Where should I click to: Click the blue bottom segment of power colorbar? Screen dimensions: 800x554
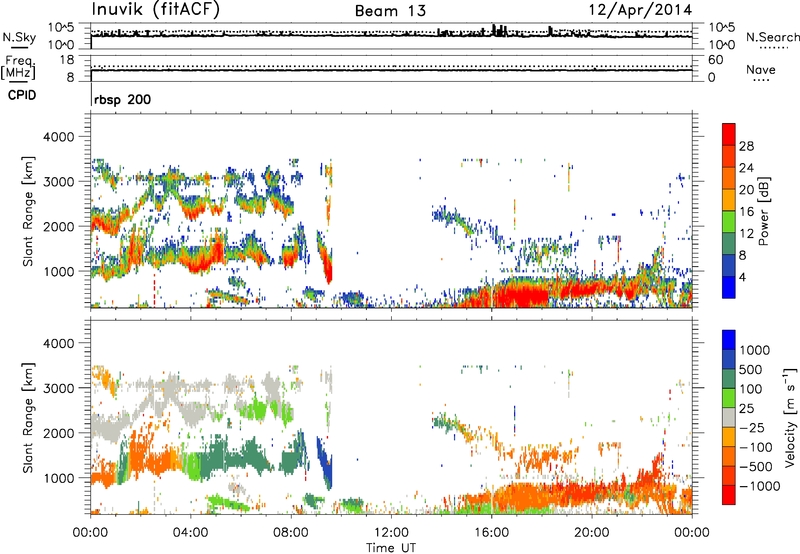click(x=729, y=287)
